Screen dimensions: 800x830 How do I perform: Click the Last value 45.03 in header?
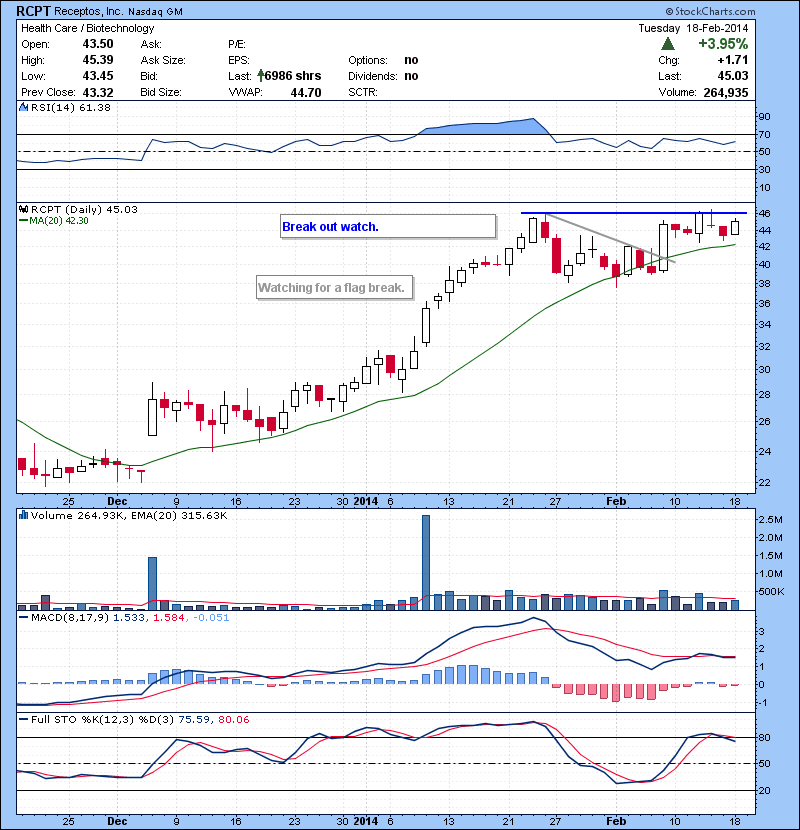[x=733, y=76]
